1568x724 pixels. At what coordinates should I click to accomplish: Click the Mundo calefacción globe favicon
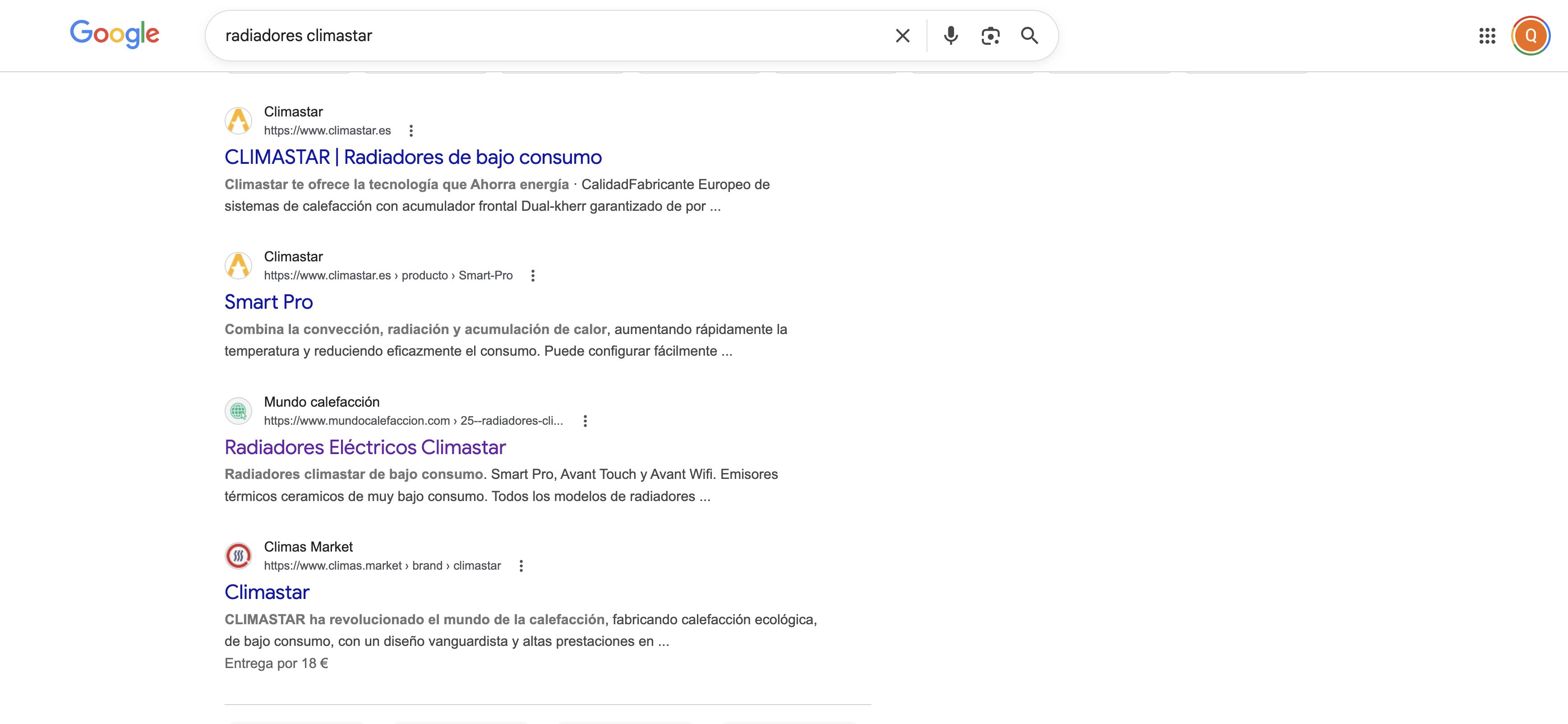239,411
